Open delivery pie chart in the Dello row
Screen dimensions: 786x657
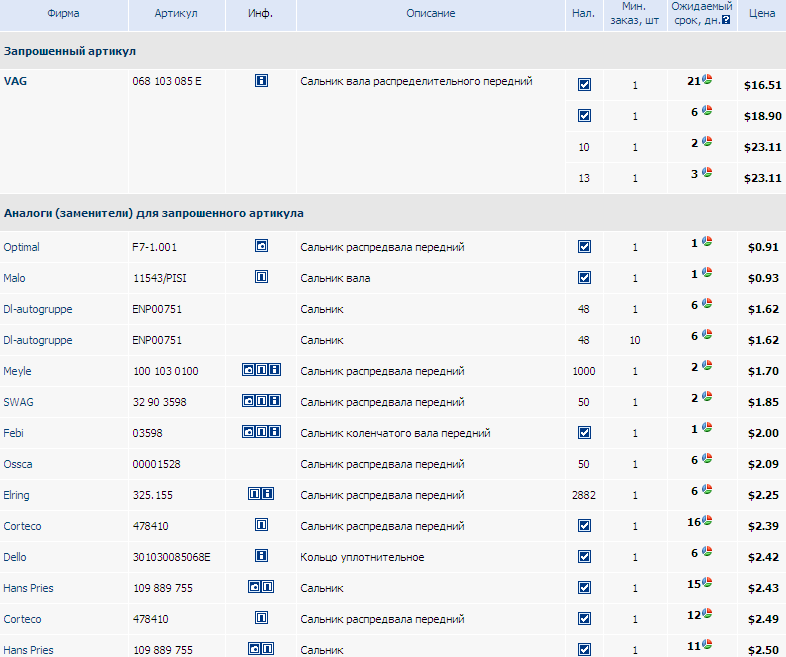707,551
